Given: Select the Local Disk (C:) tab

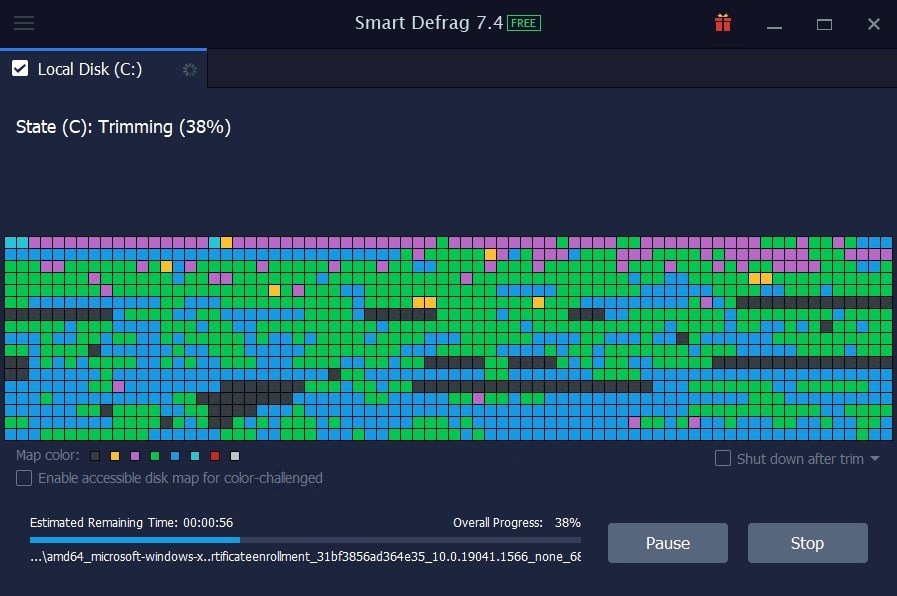Looking at the screenshot, I should 104,69.
